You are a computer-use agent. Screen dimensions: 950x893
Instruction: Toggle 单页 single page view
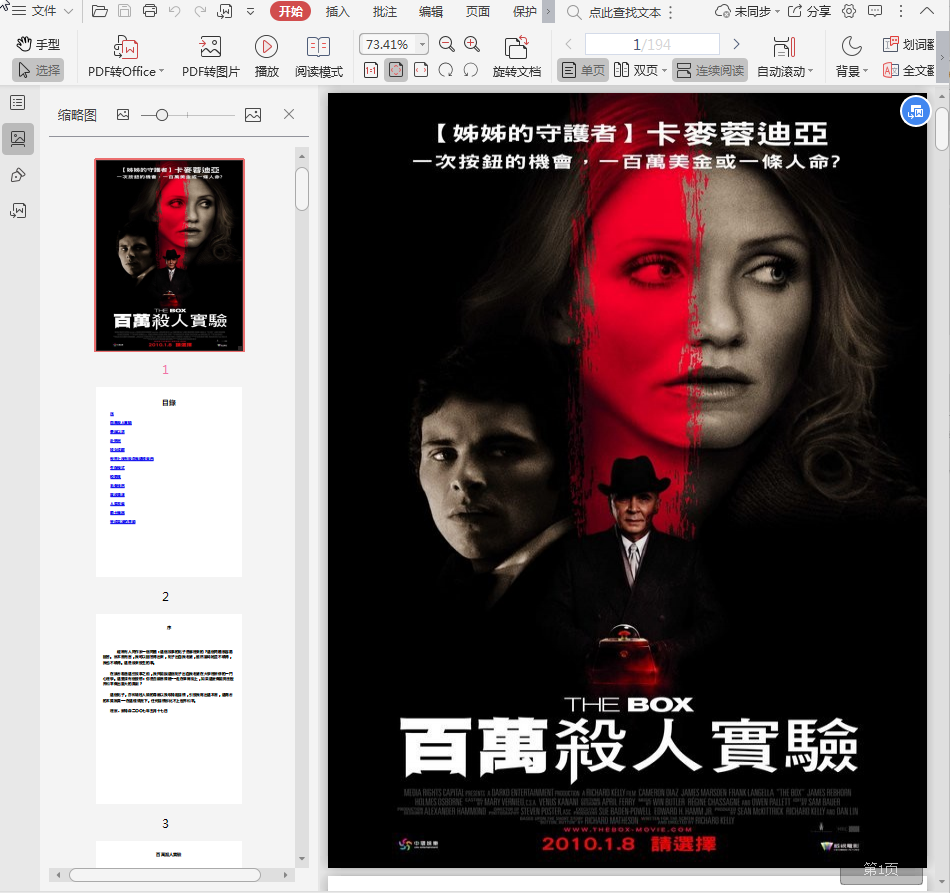tap(583, 70)
